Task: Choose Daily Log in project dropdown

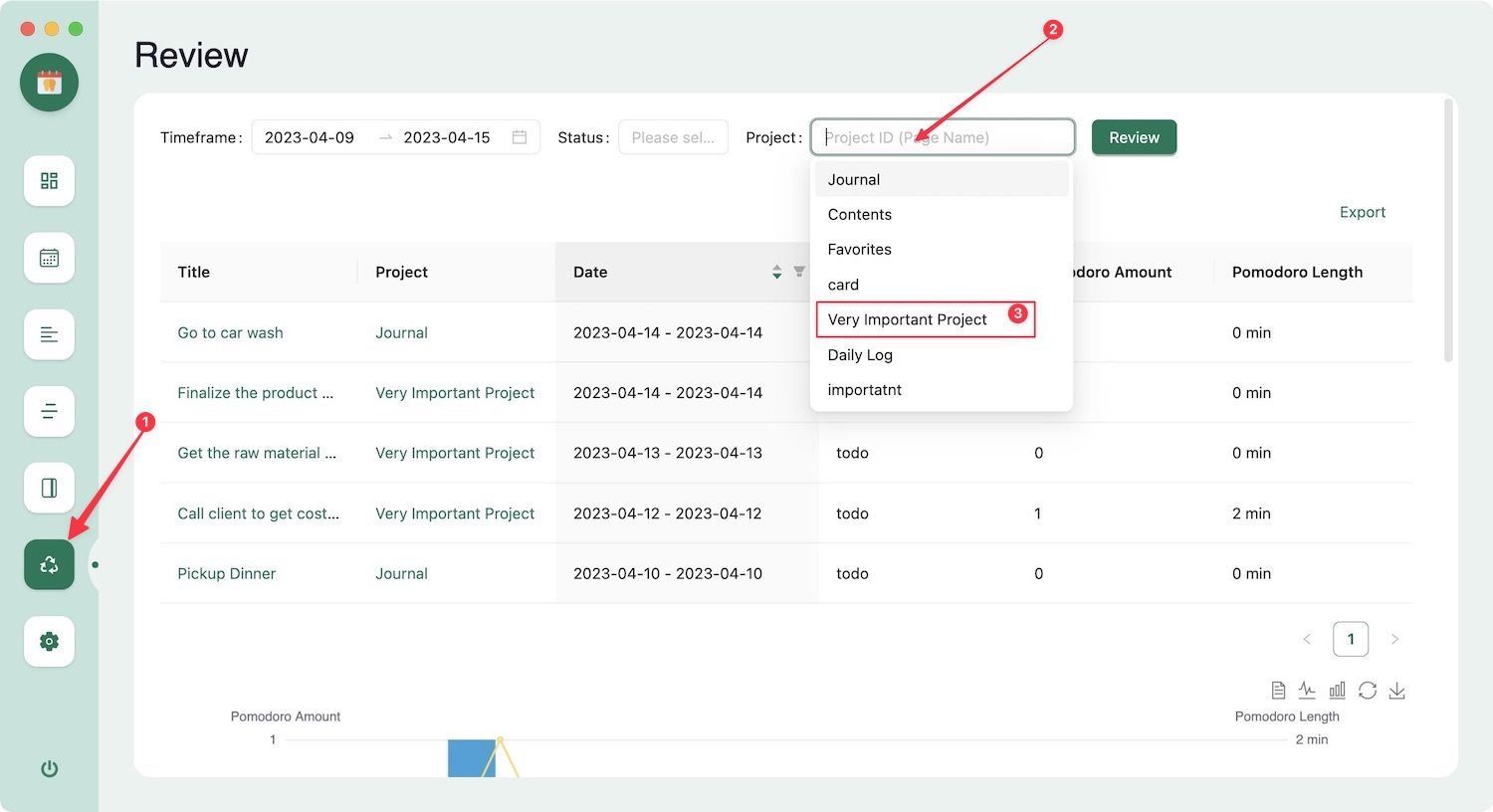Action: [860, 355]
